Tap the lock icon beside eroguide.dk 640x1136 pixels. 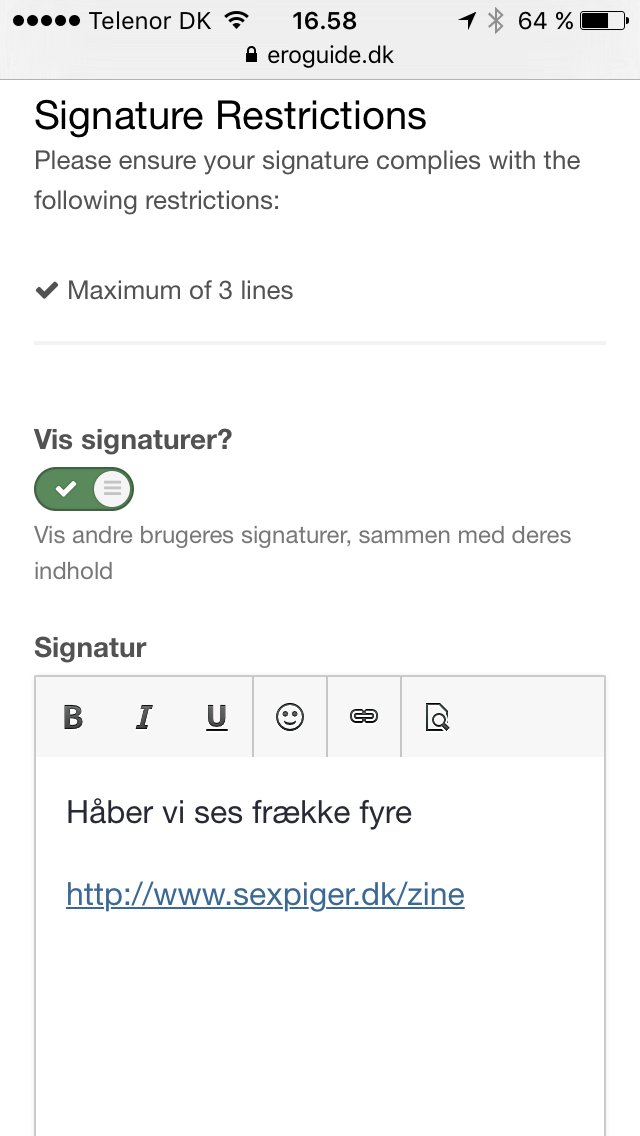pos(252,54)
